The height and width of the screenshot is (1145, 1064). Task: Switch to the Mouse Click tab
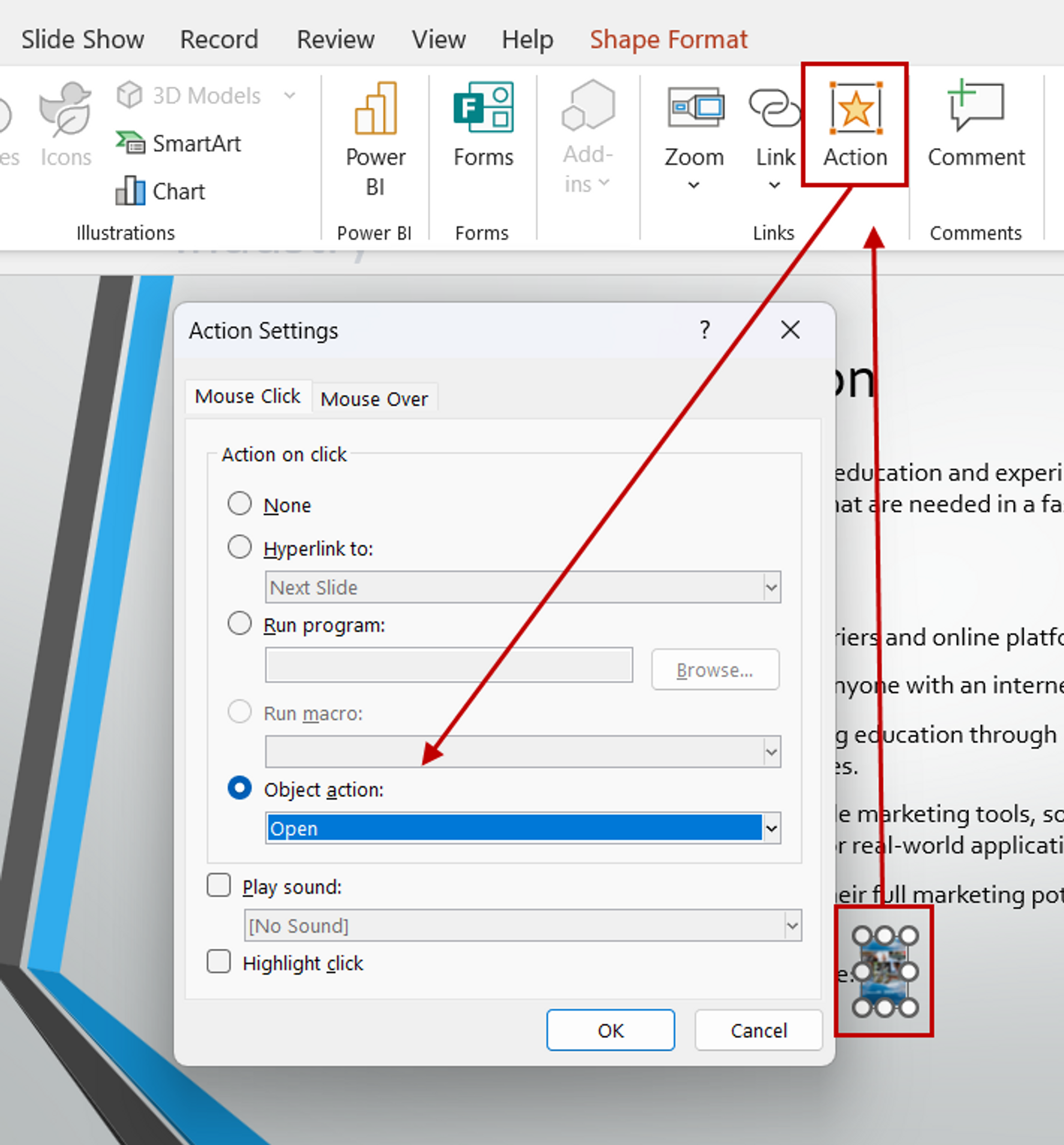pyautogui.click(x=248, y=397)
